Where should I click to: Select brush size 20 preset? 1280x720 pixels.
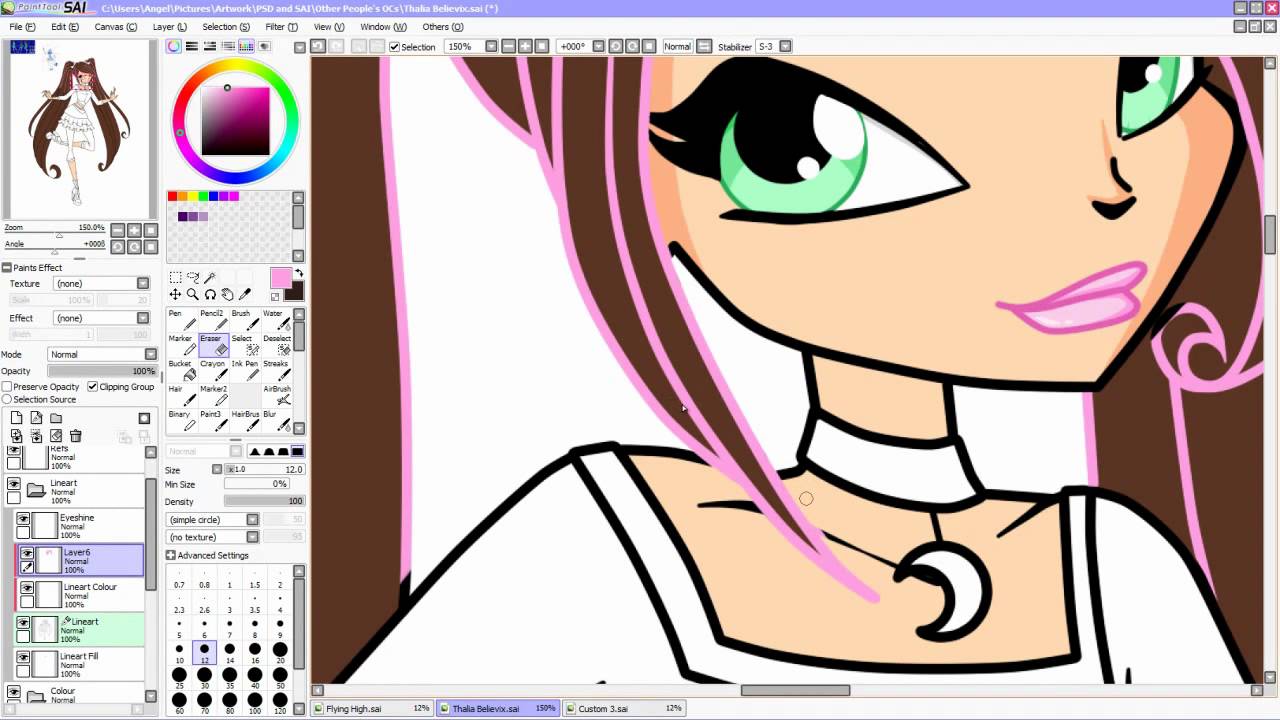tap(280, 654)
